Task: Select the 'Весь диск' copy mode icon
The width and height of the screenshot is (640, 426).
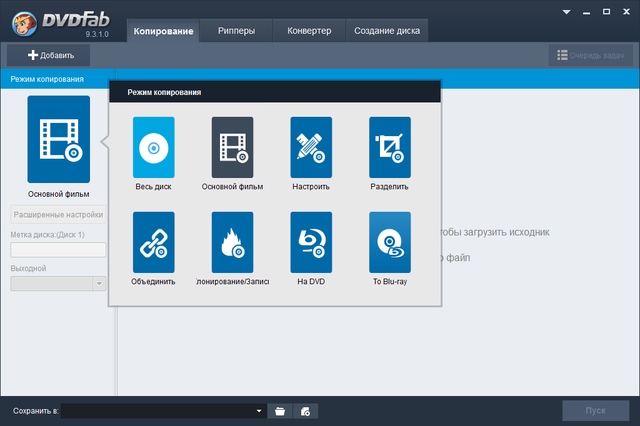Action: [153, 147]
